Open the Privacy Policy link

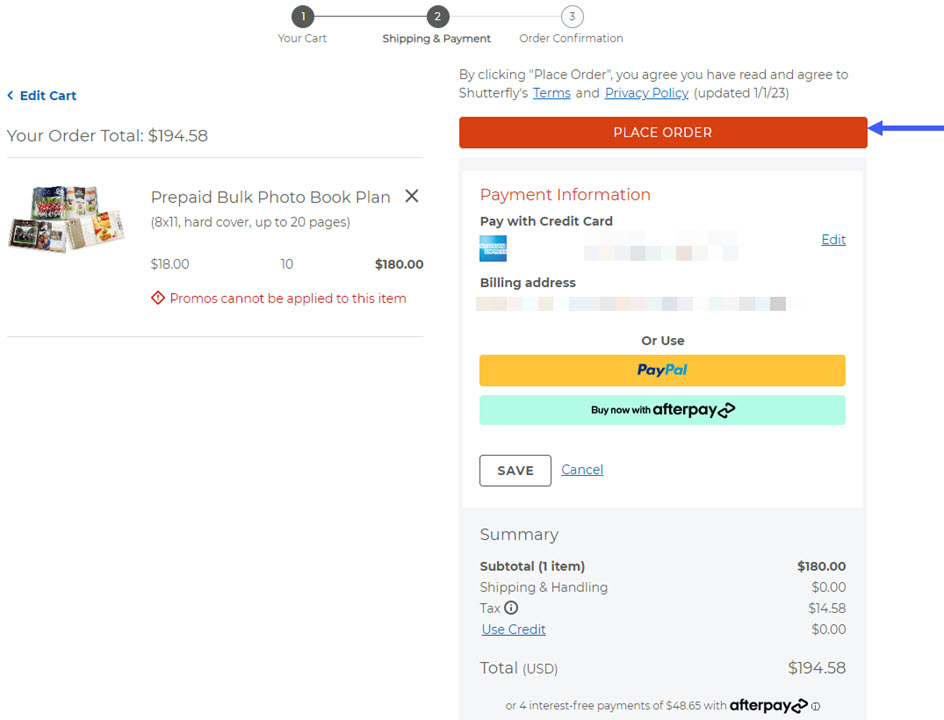pos(646,93)
